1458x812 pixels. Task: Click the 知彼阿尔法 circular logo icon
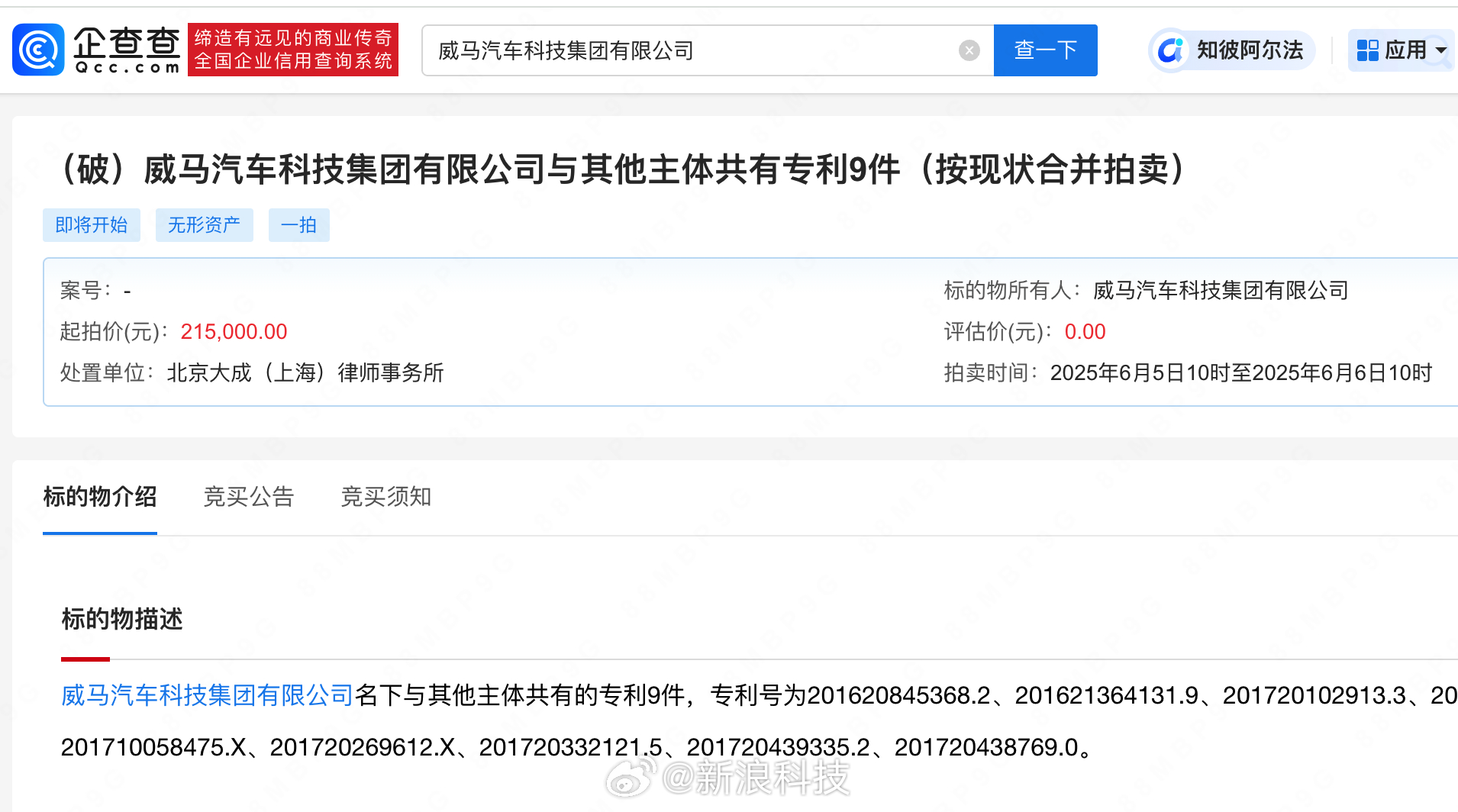click(1170, 50)
